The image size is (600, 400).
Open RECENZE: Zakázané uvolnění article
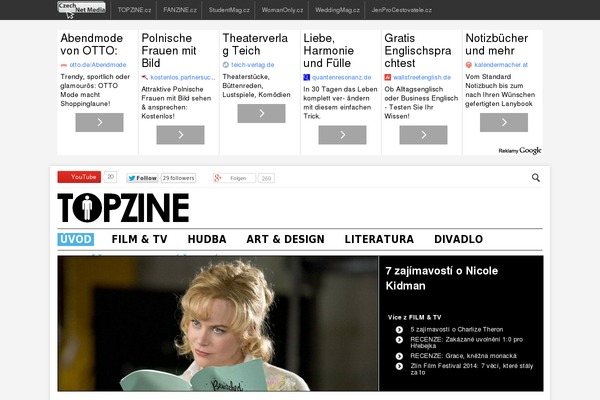pos(466,343)
